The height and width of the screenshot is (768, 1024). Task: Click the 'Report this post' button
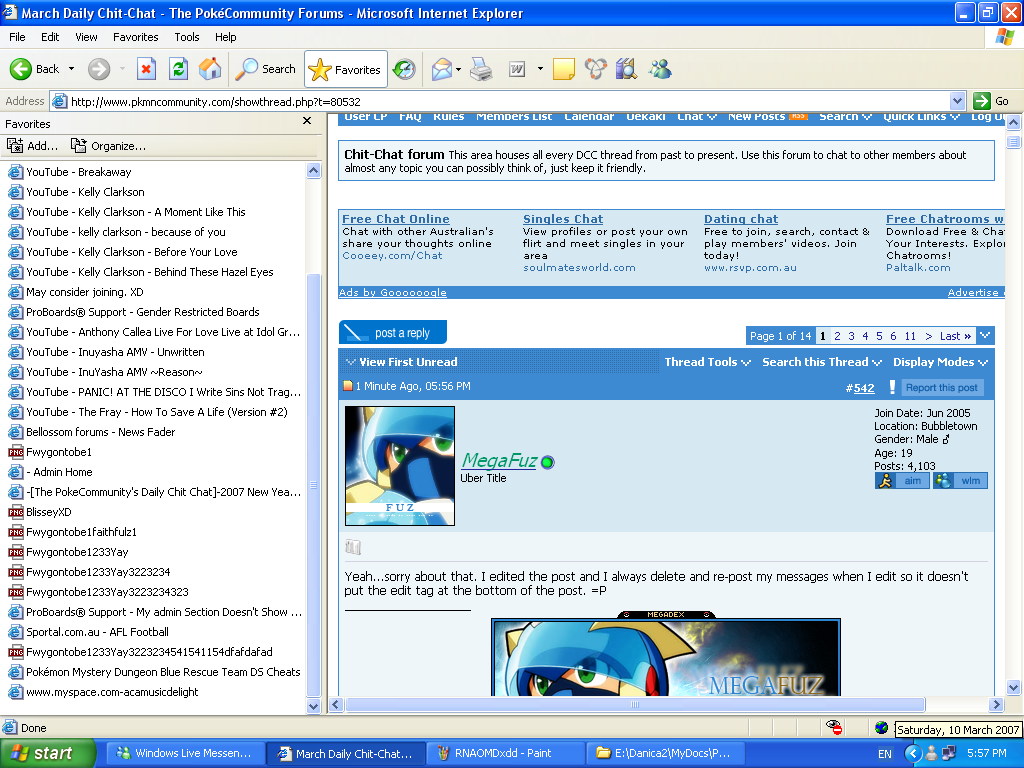[941, 388]
